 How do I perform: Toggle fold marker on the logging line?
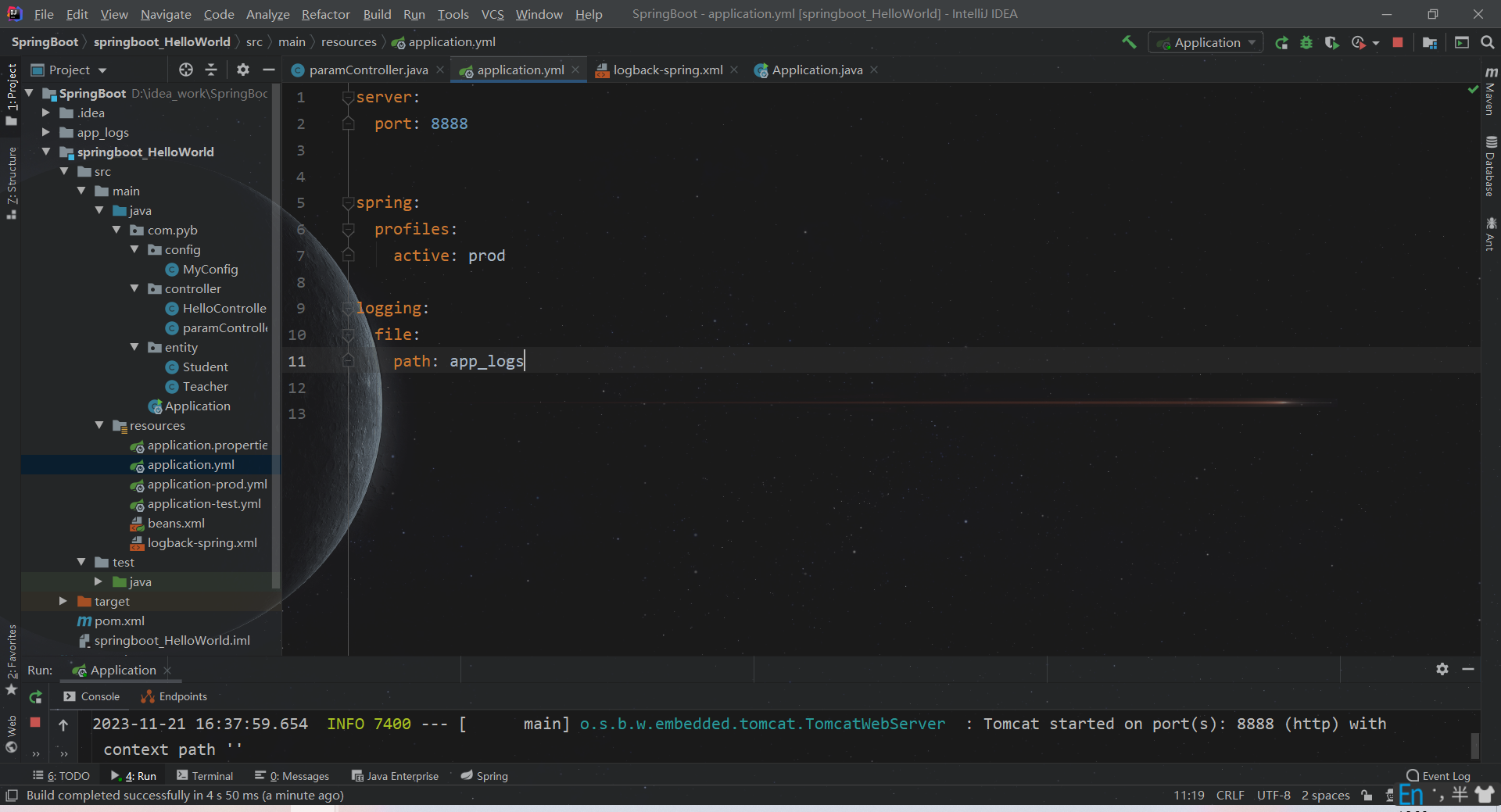[x=349, y=309]
